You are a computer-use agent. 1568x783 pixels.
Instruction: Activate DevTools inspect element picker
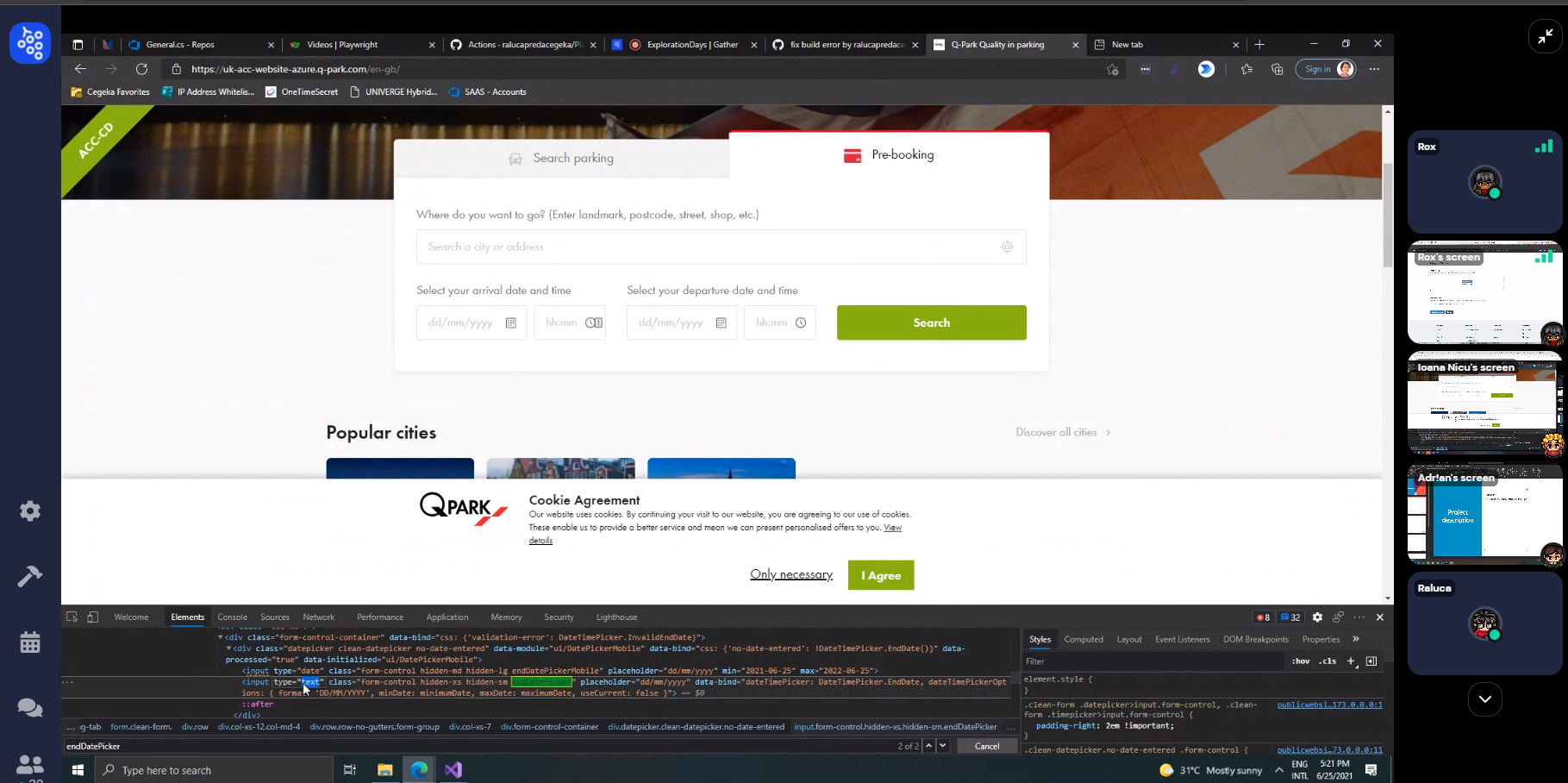[72, 617]
